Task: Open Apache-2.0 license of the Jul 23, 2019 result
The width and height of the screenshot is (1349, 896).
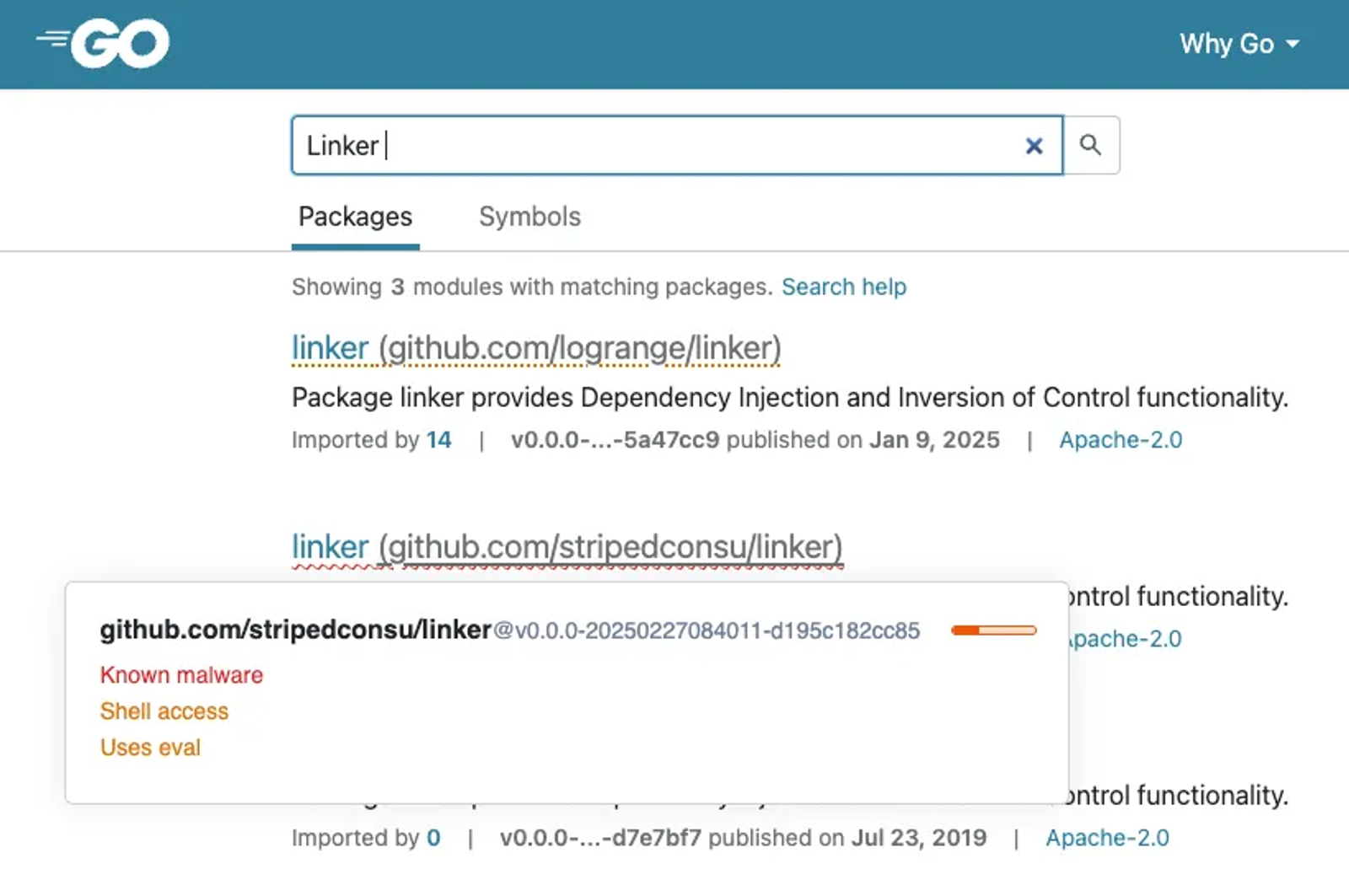Action: [x=1107, y=838]
